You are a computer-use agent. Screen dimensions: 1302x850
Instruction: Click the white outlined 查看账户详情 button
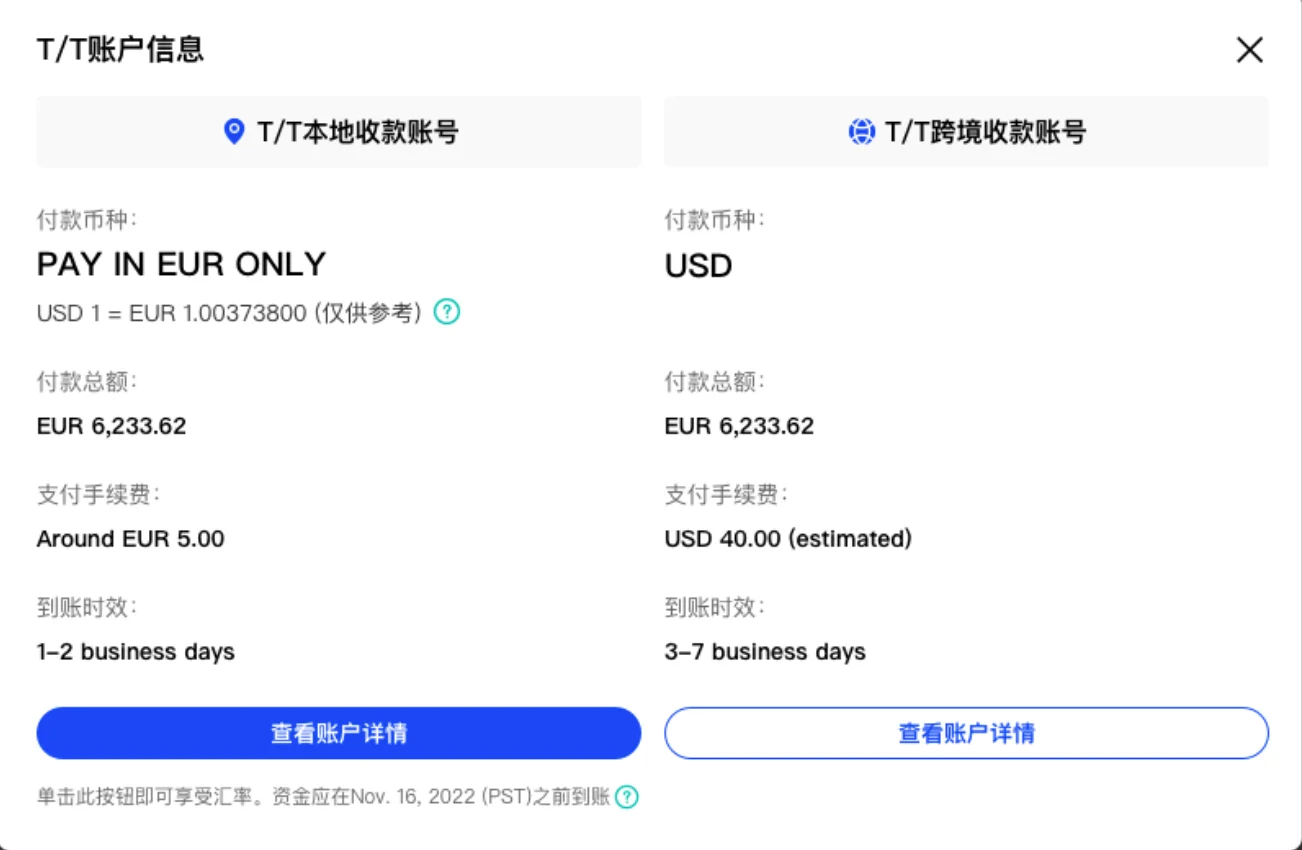(x=966, y=733)
